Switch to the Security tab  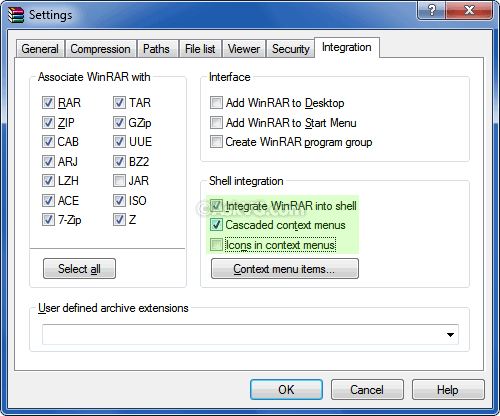[x=290, y=49]
